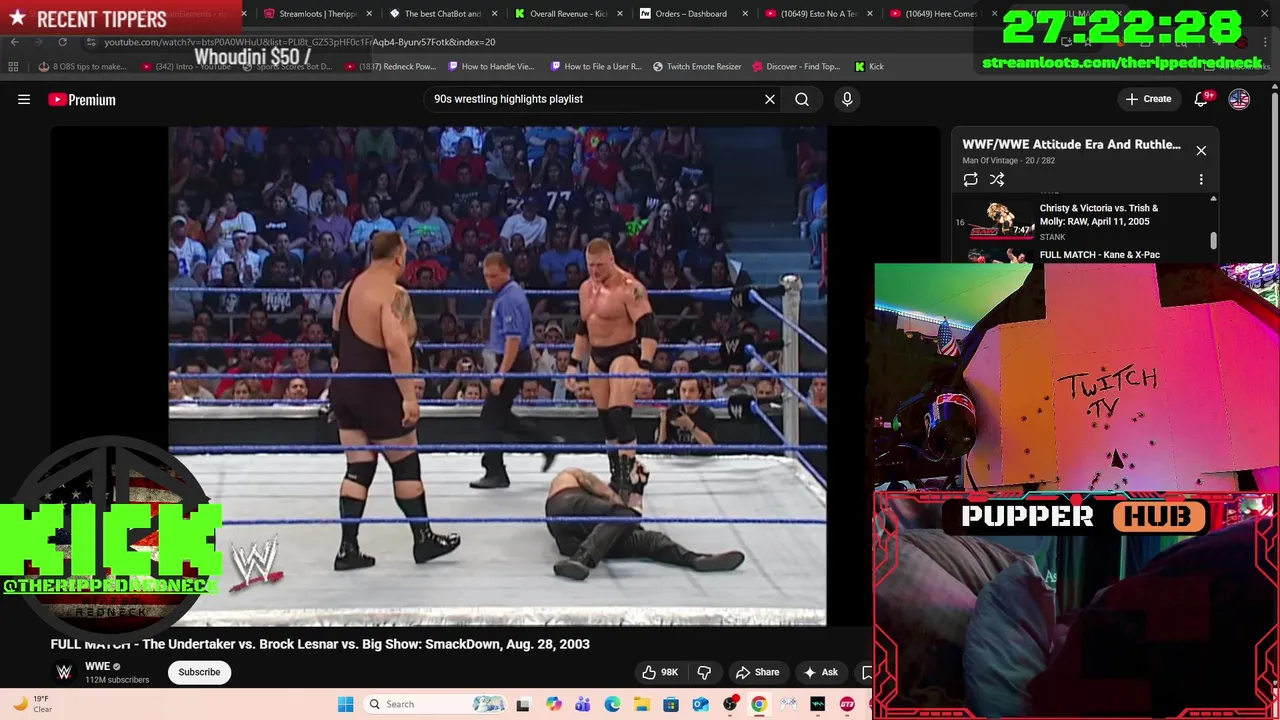The height and width of the screenshot is (720, 1280).
Task: Toggle playlist shuffle
Action: click(997, 180)
